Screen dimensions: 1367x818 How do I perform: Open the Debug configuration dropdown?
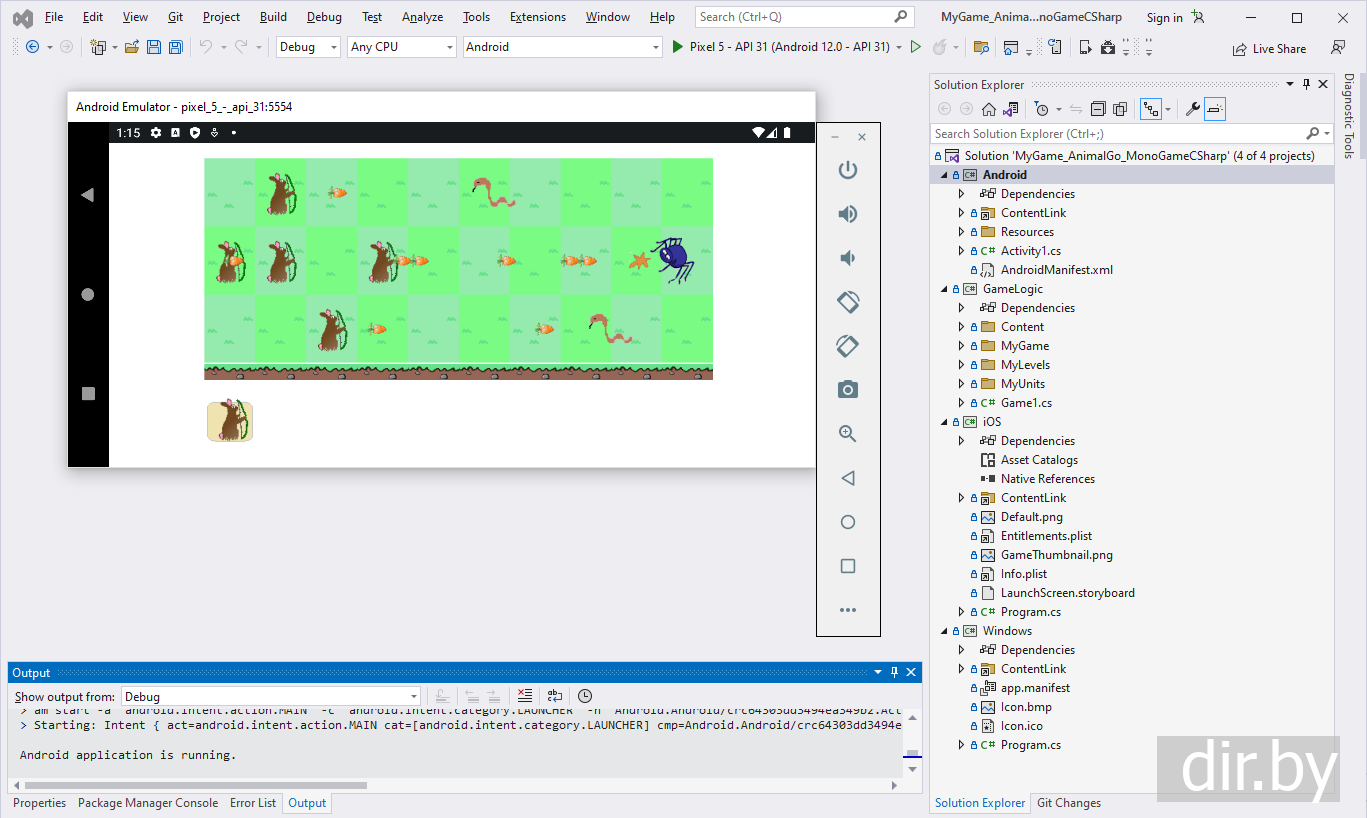308,47
